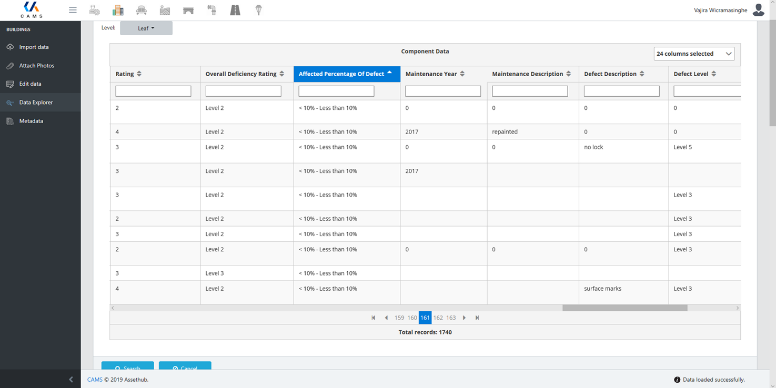Viewport: 776px width, 388px height.
Task: Focus the Rating filter input
Action: point(153,91)
